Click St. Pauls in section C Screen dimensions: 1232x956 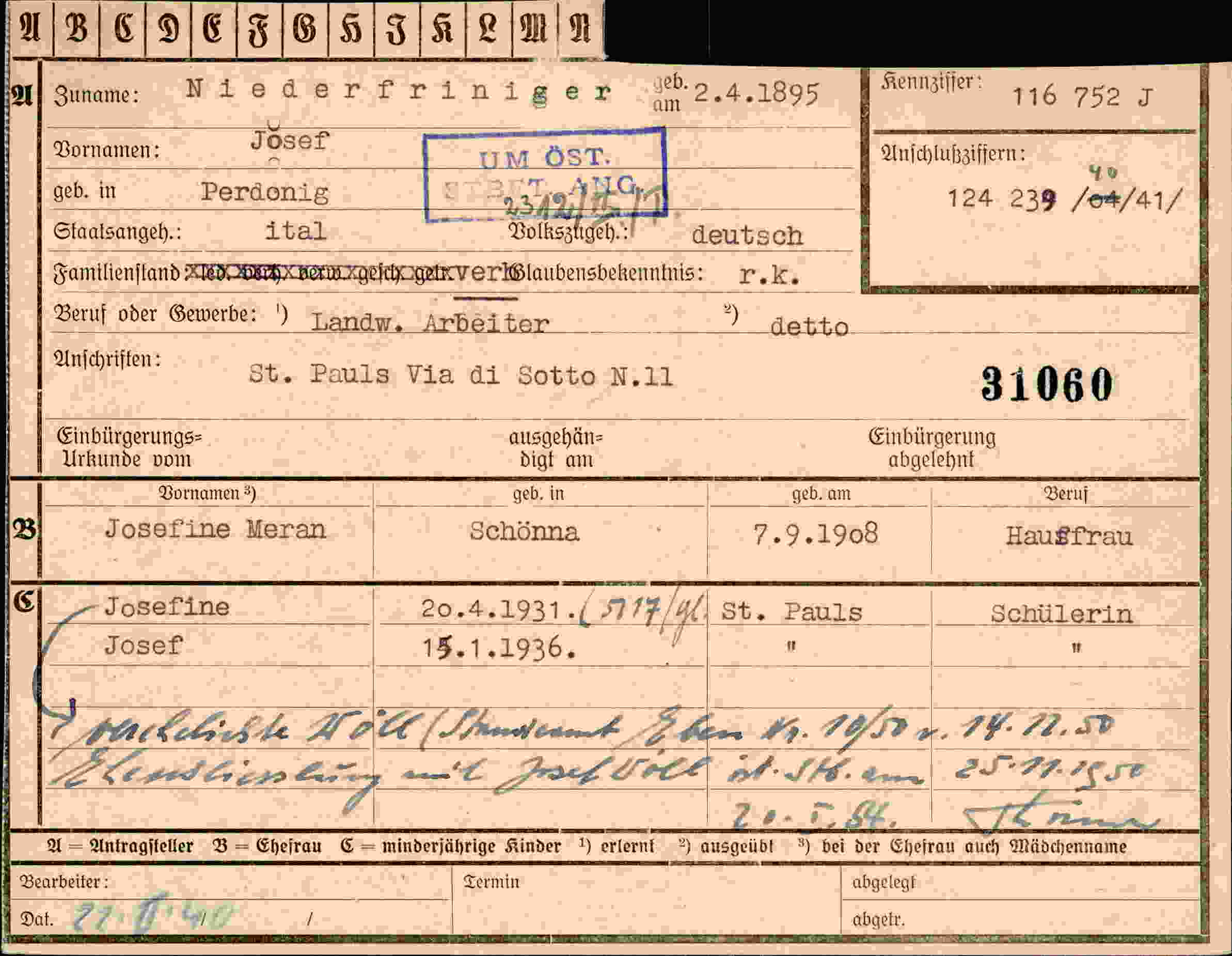(792, 613)
